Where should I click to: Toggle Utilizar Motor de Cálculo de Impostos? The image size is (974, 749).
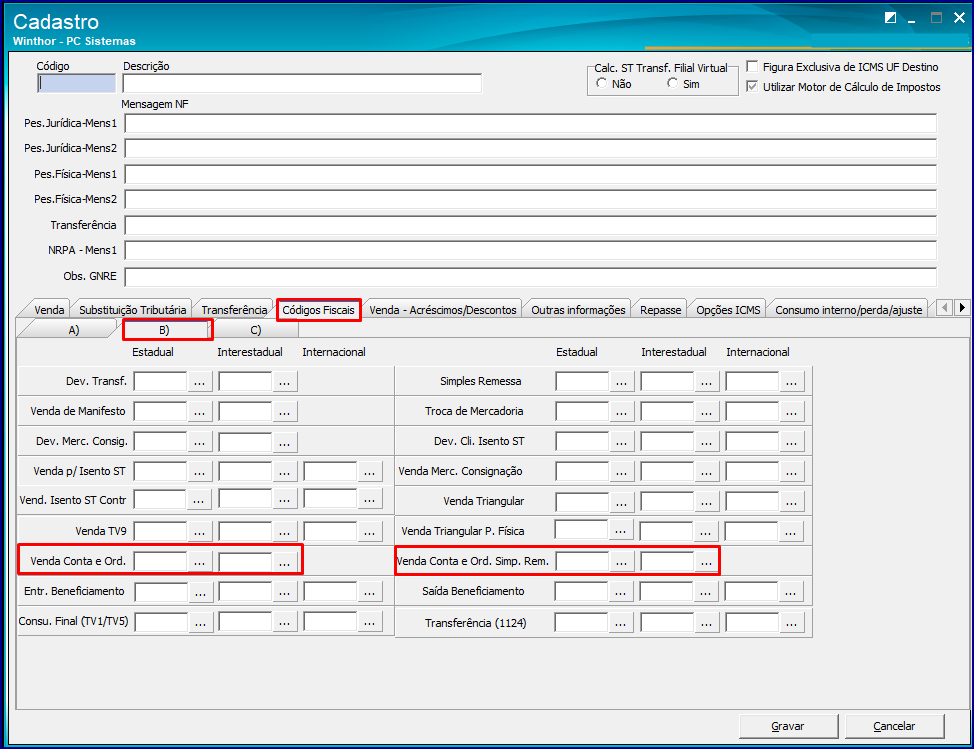[x=752, y=87]
